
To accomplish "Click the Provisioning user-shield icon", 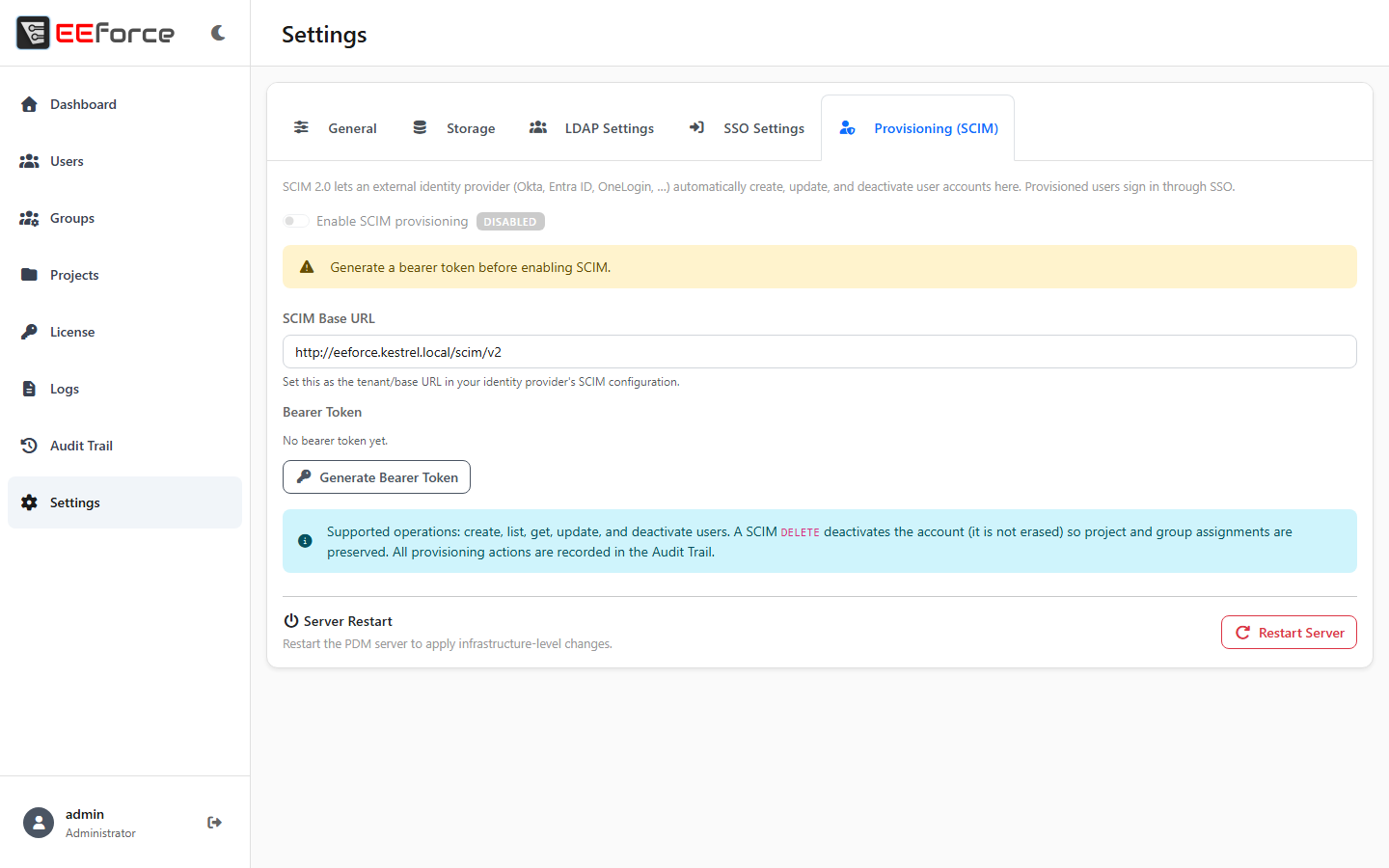I will coord(847,127).
